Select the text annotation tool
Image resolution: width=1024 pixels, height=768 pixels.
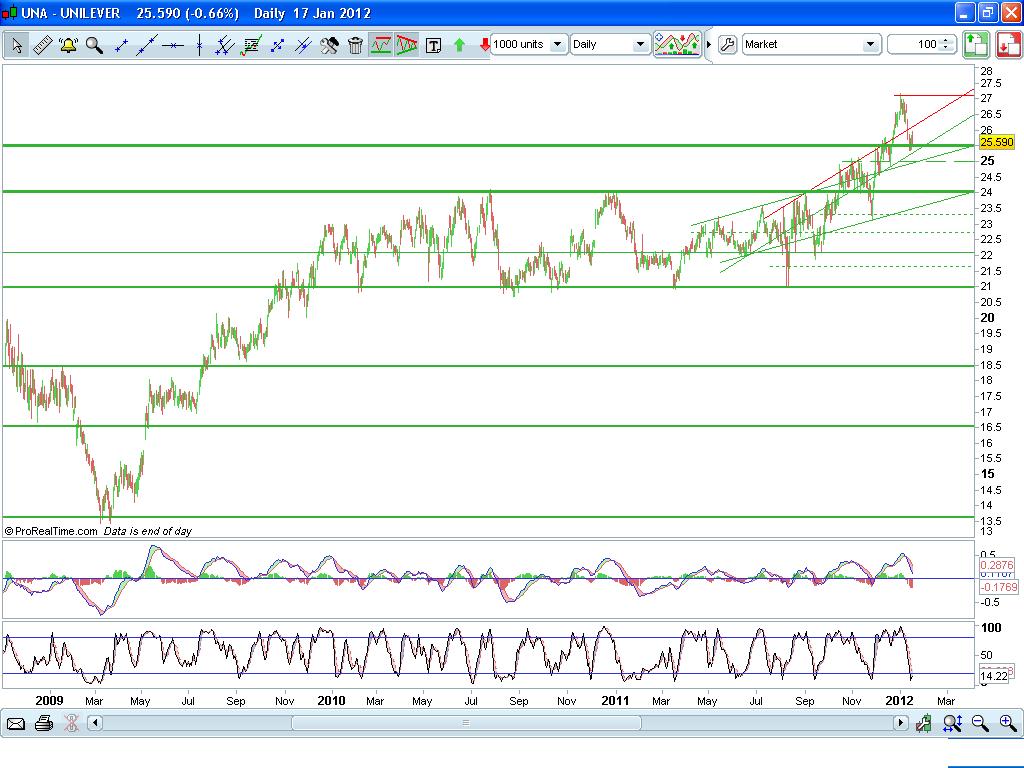(433, 45)
